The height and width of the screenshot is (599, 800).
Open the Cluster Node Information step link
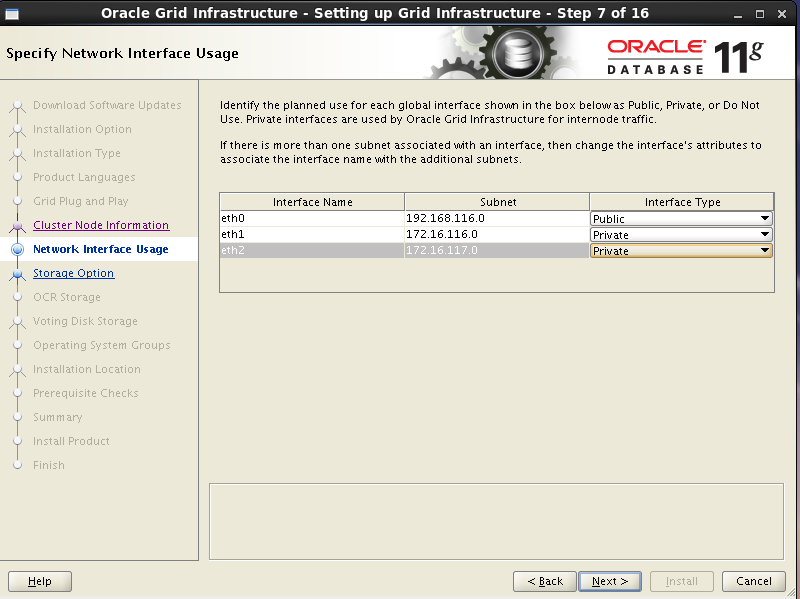[101, 225]
